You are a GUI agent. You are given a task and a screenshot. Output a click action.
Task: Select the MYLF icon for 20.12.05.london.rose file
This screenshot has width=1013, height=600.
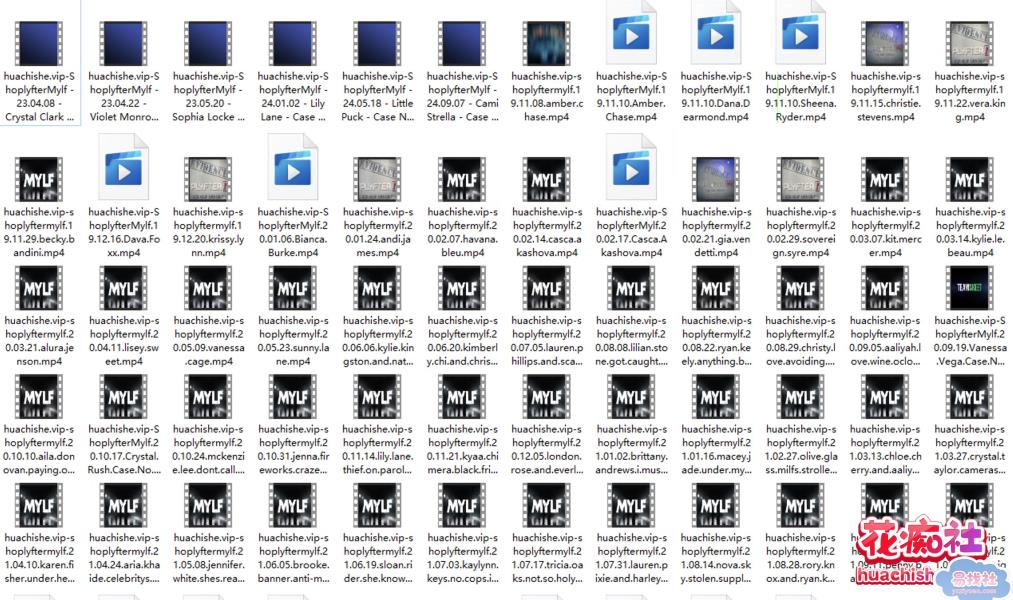(x=547, y=397)
